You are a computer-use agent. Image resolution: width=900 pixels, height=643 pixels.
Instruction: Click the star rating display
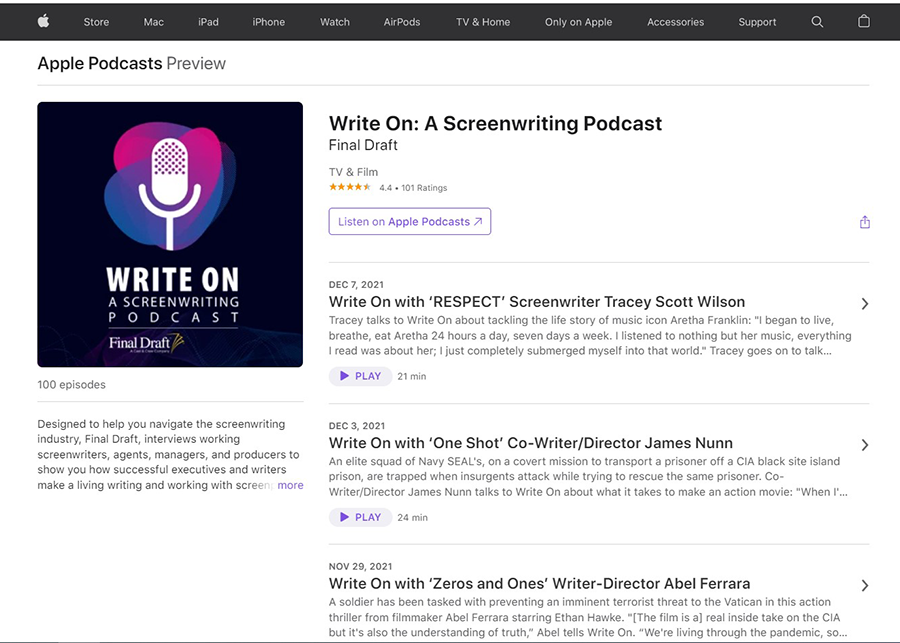point(350,187)
